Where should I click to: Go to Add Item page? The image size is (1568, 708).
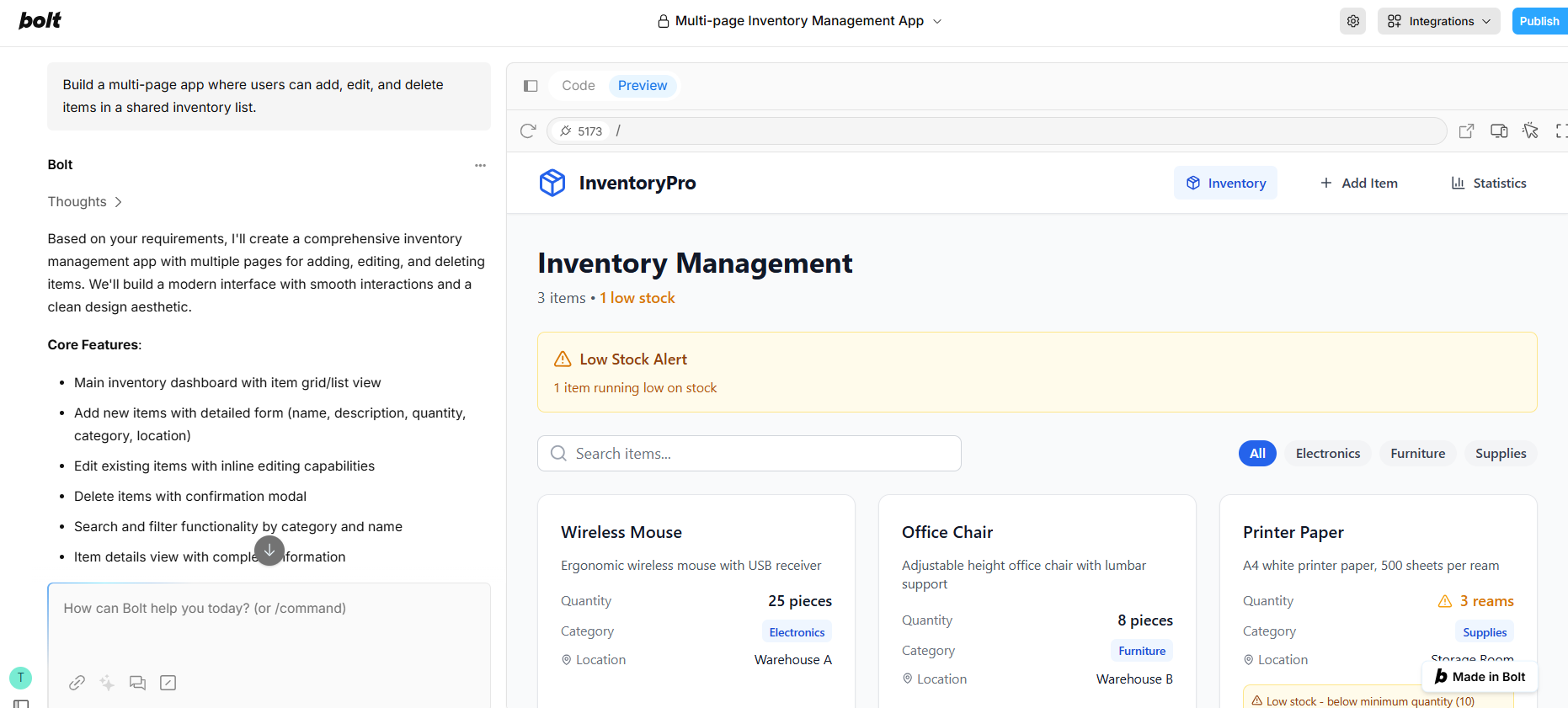point(1358,184)
